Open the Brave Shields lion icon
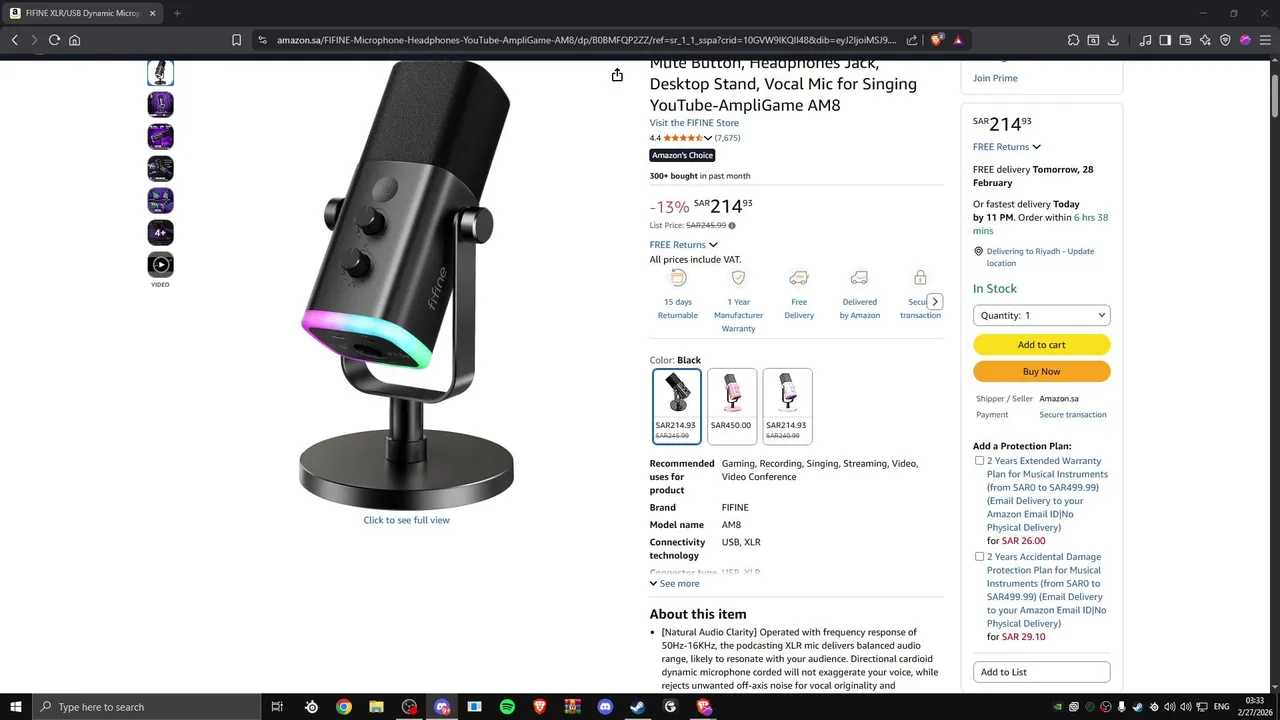This screenshot has height=720, width=1280. 937,40
